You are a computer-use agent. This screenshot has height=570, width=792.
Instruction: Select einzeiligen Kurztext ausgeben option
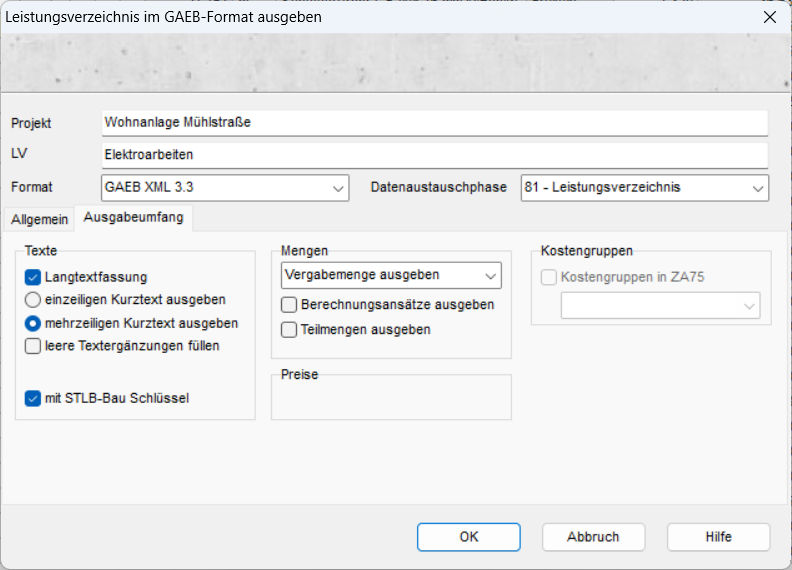coord(33,299)
